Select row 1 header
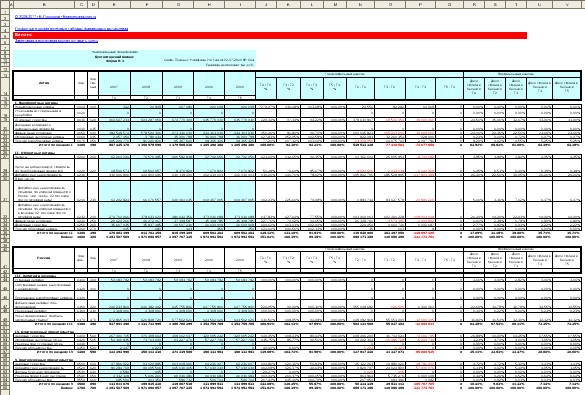The height and width of the screenshot is (395, 585). (4, 11)
